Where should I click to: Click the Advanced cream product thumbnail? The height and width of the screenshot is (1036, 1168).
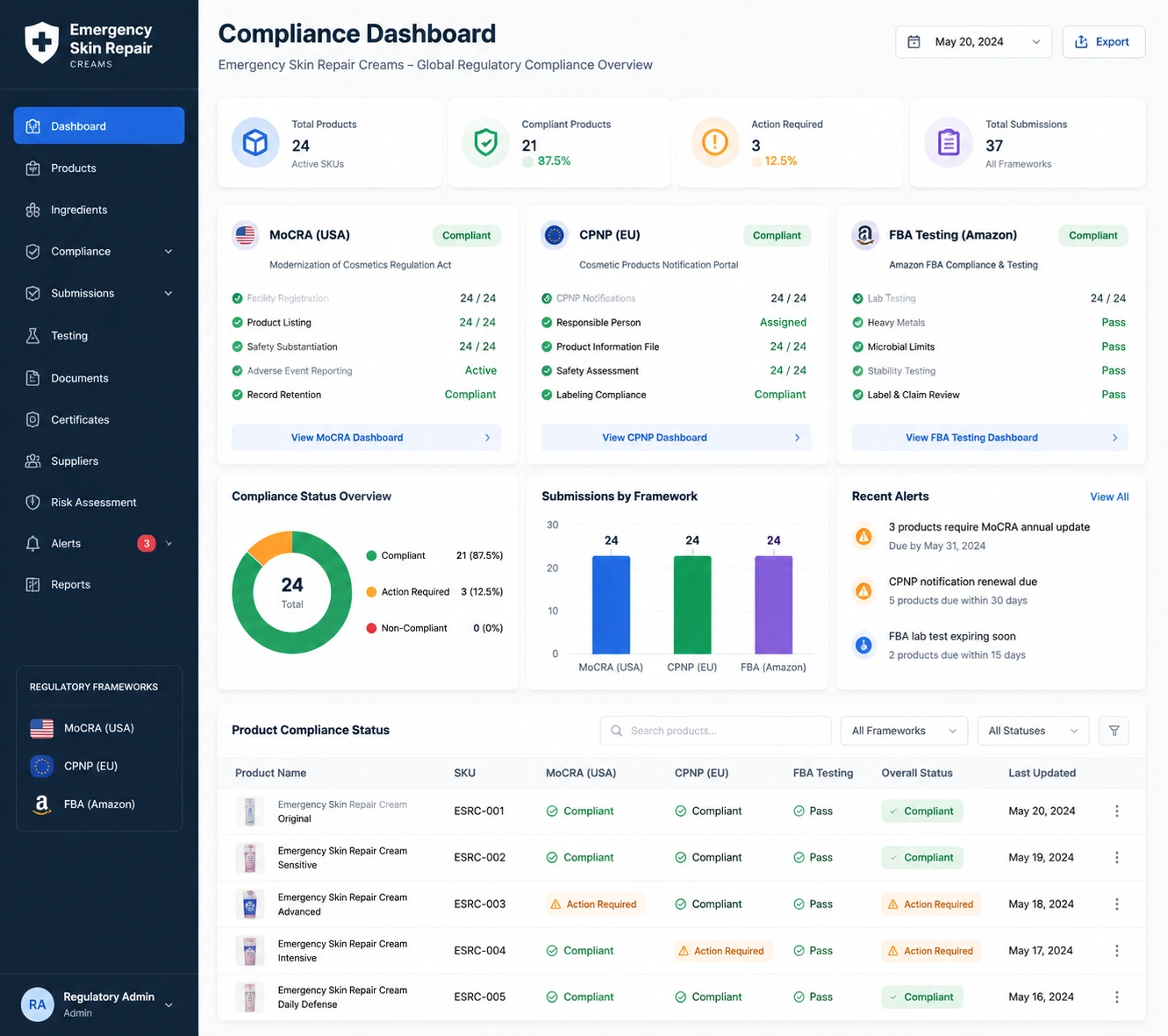click(250, 904)
